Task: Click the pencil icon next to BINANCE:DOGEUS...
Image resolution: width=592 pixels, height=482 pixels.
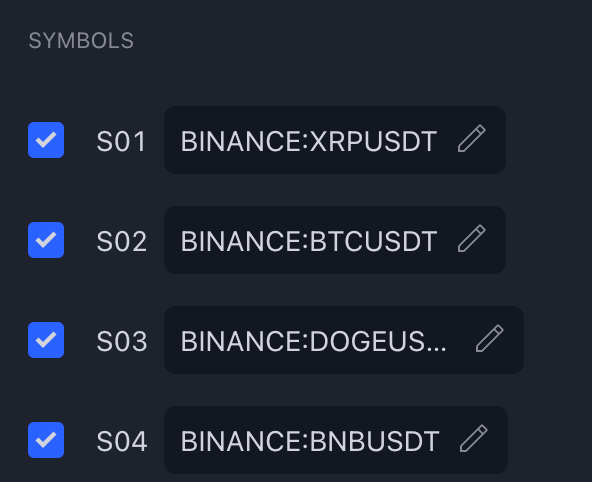Action: (x=489, y=339)
